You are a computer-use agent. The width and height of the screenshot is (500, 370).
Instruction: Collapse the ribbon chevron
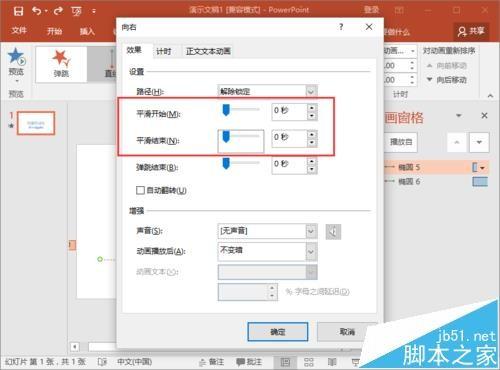tap(490, 96)
